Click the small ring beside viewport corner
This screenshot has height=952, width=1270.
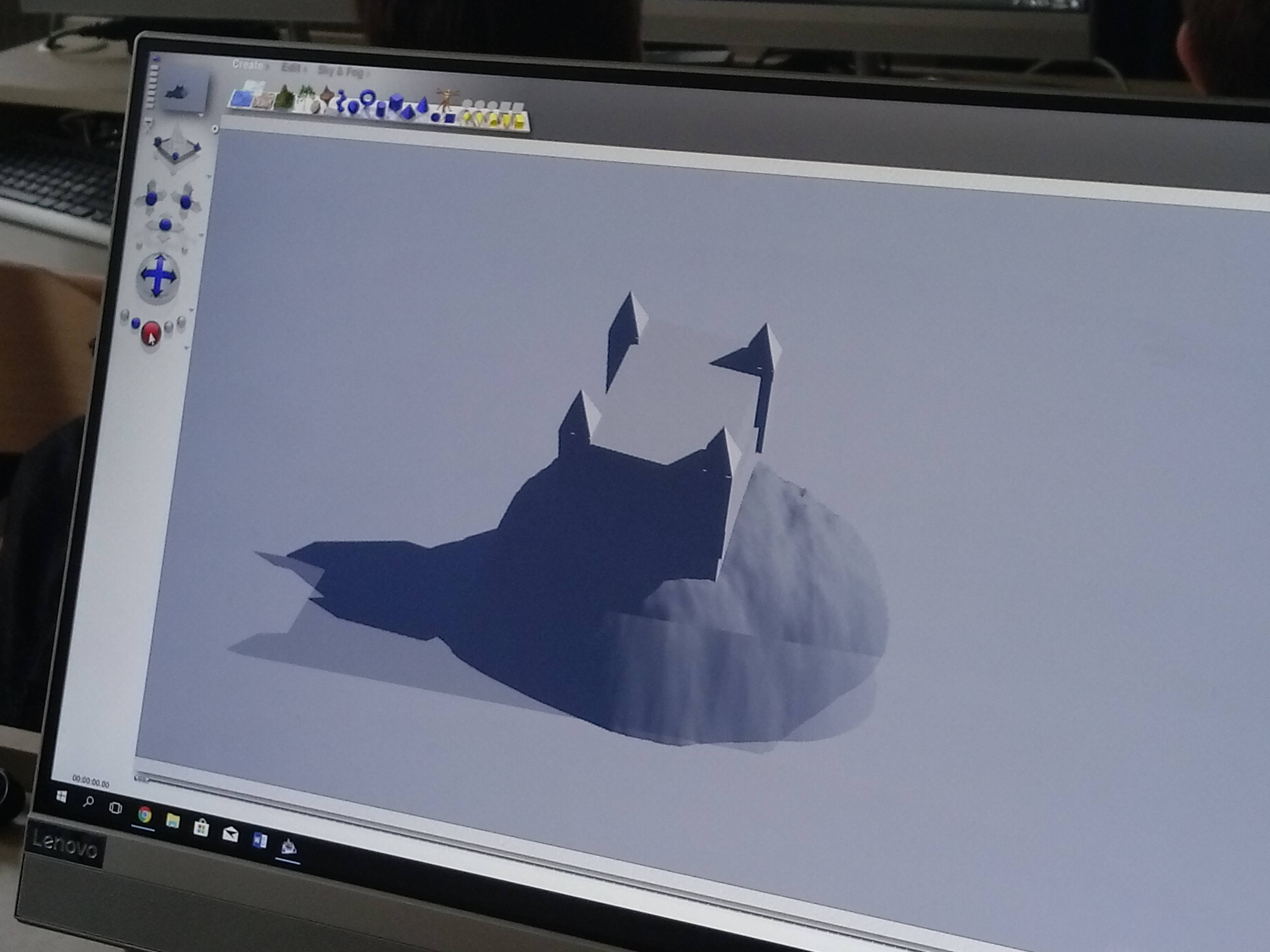point(215,129)
